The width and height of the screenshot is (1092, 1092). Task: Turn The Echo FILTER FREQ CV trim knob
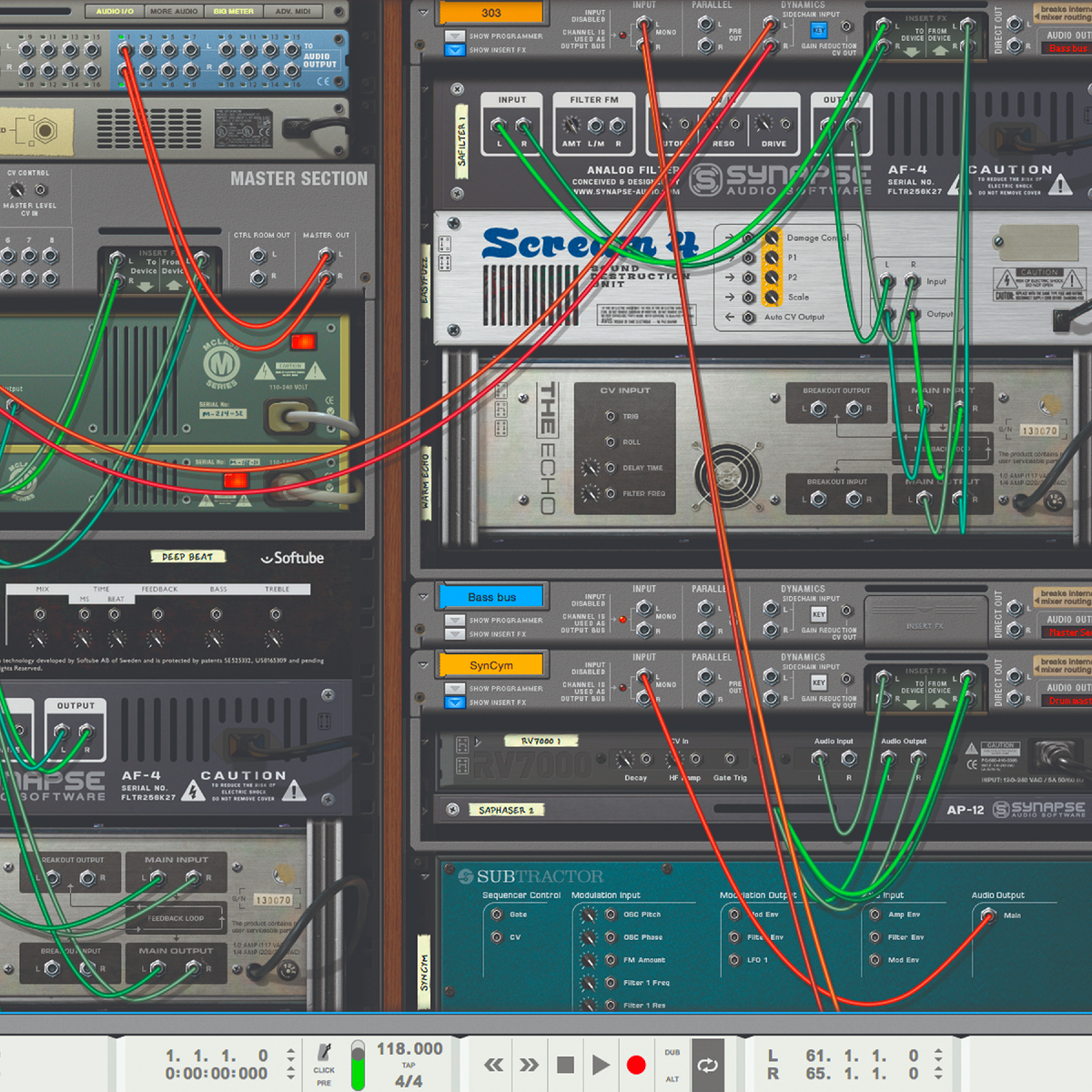click(591, 494)
